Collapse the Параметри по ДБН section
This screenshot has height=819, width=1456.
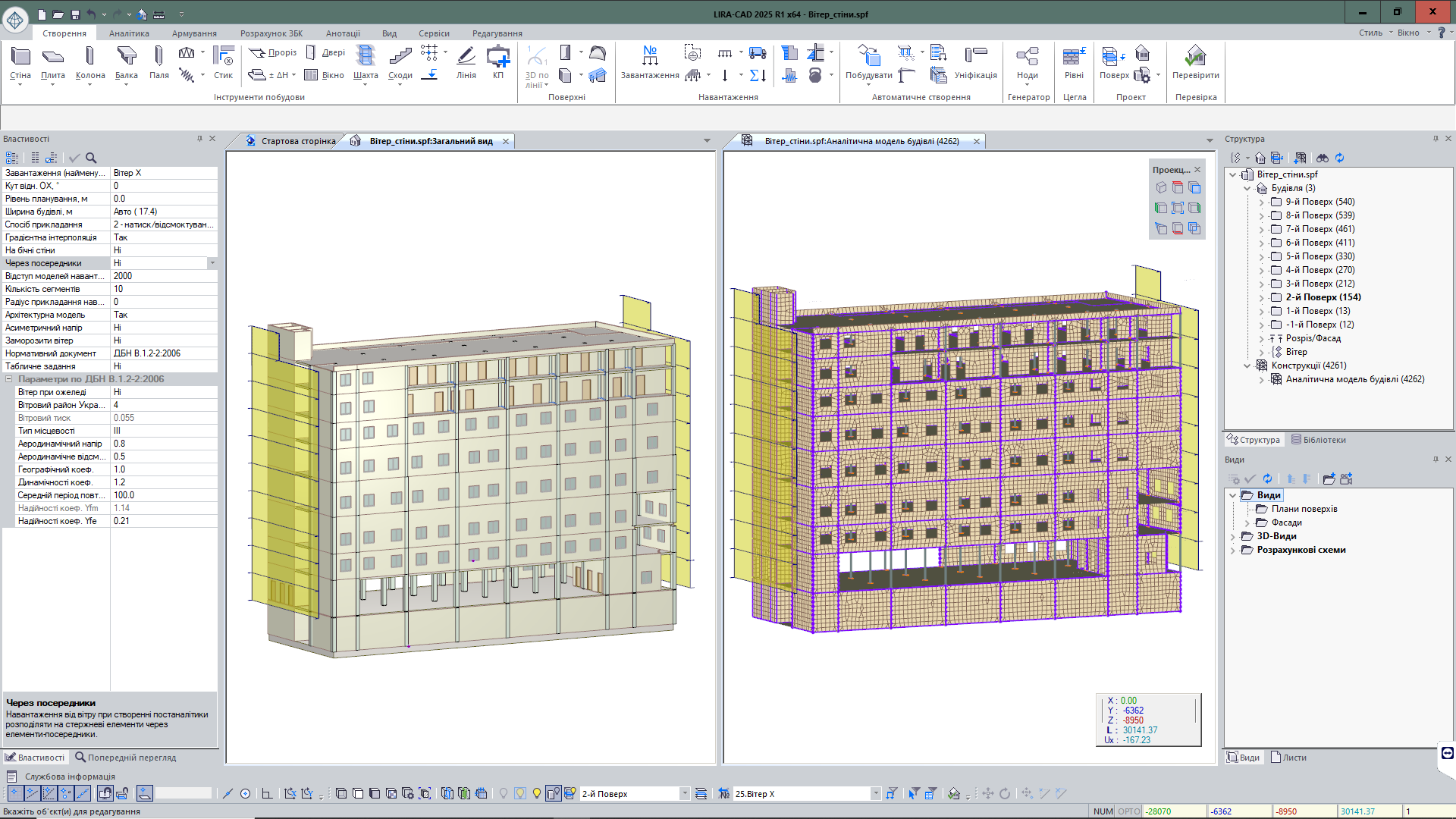(9, 379)
